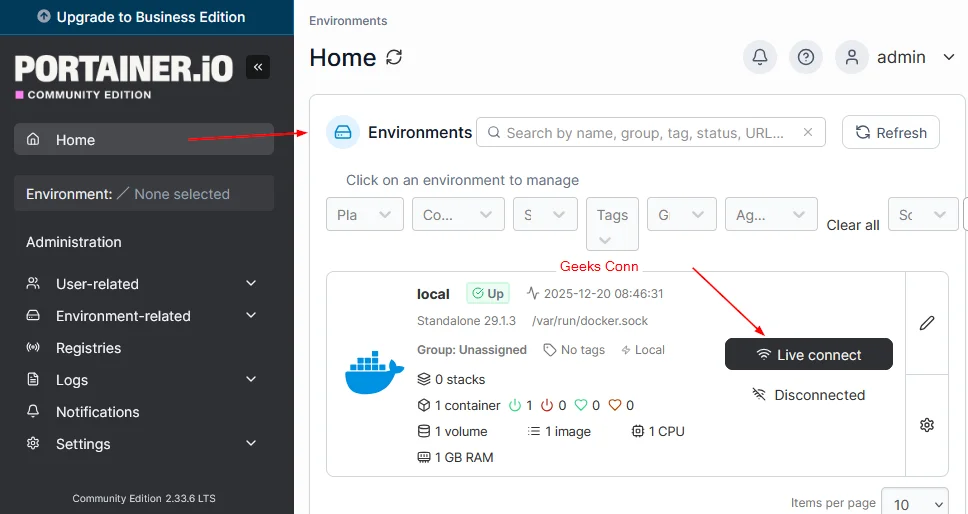Collapse the sidebar with double-chevron icon
968x514 pixels.
(257, 67)
